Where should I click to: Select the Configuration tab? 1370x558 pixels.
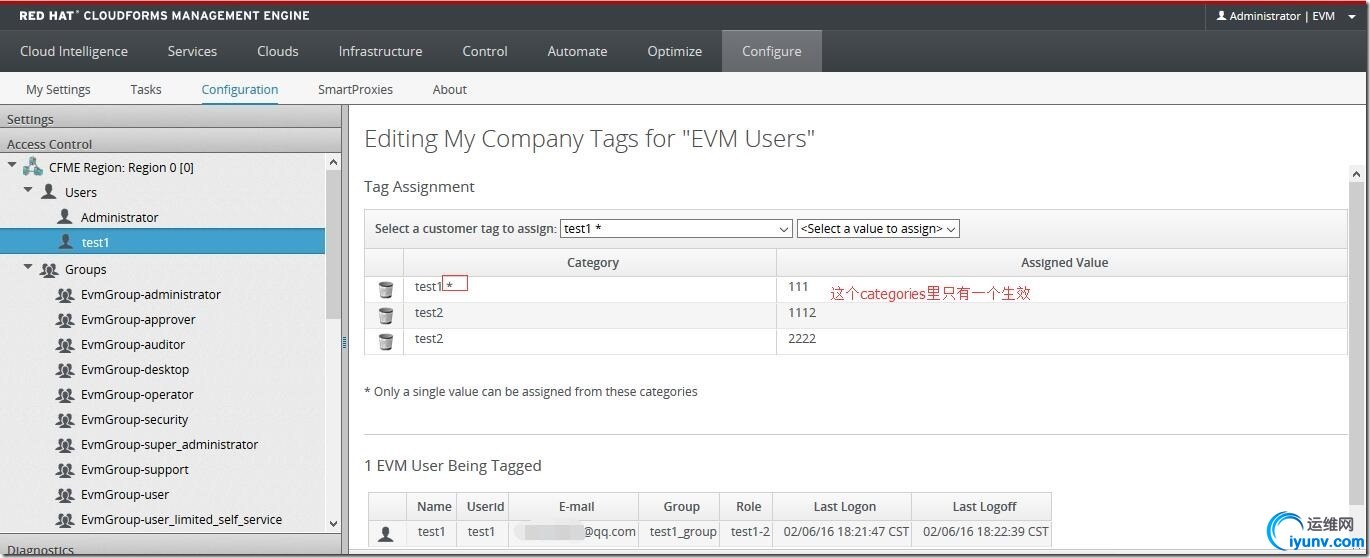(x=240, y=89)
